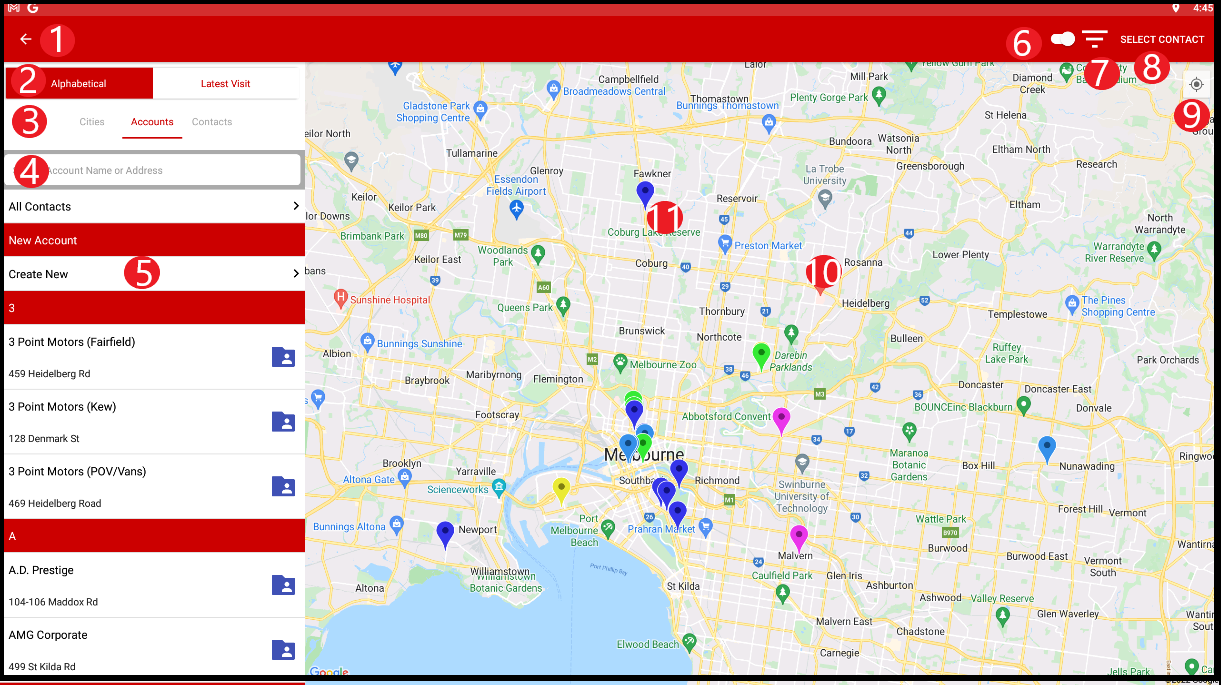This screenshot has width=1221, height=685.
Task: Switch to the Contacts tab
Action: click(212, 122)
